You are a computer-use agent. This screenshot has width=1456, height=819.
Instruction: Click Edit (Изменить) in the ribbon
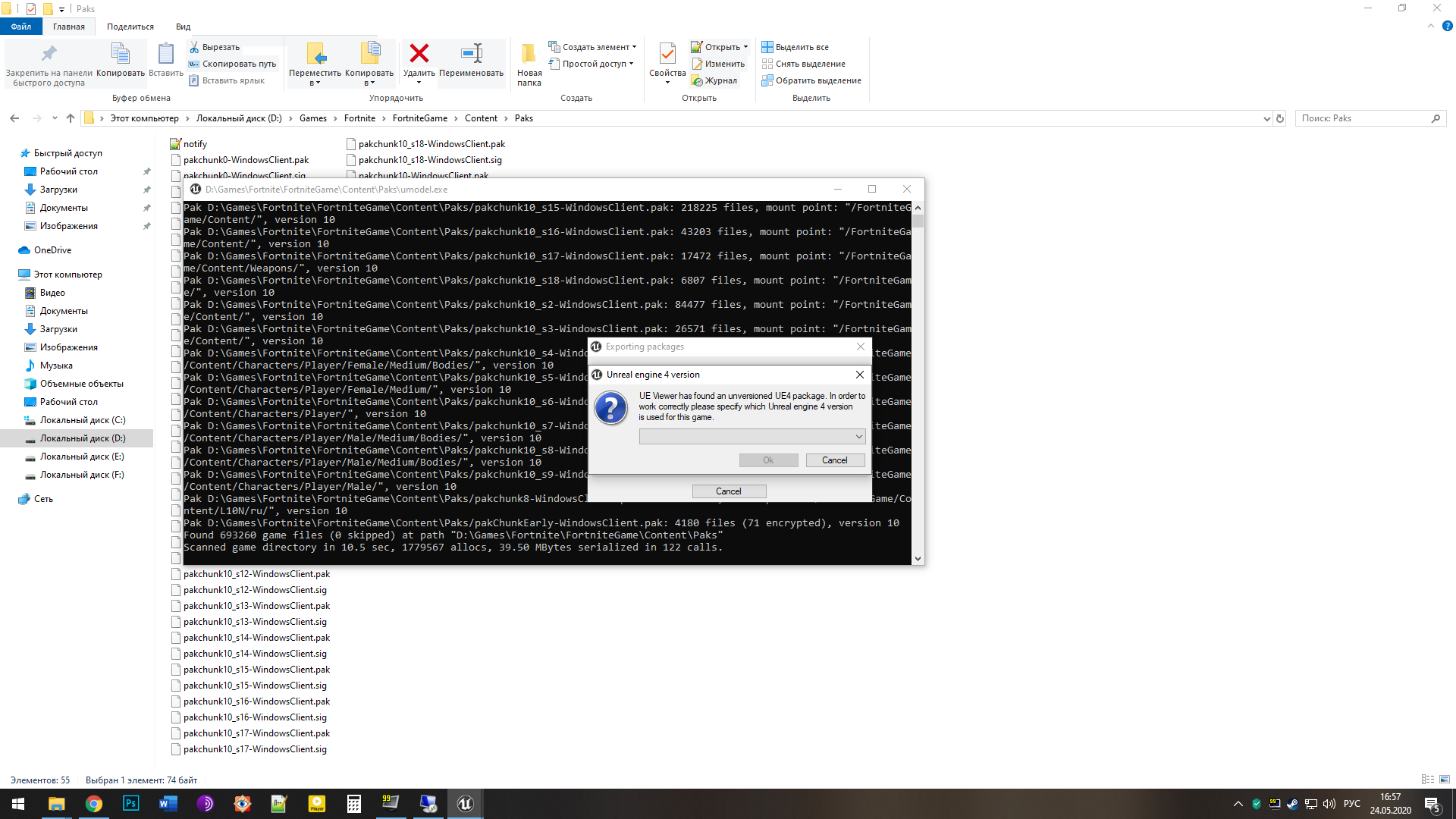(x=717, y=64)
